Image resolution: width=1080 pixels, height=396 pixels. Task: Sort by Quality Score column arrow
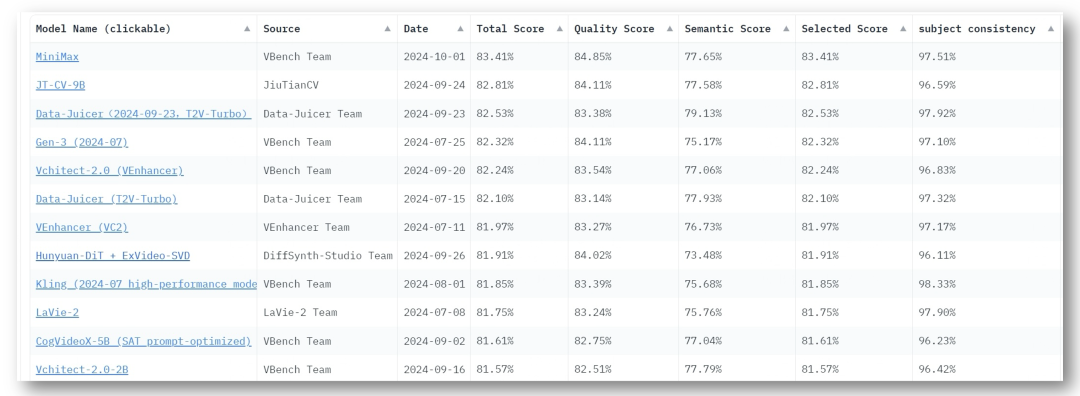[669, 29]
